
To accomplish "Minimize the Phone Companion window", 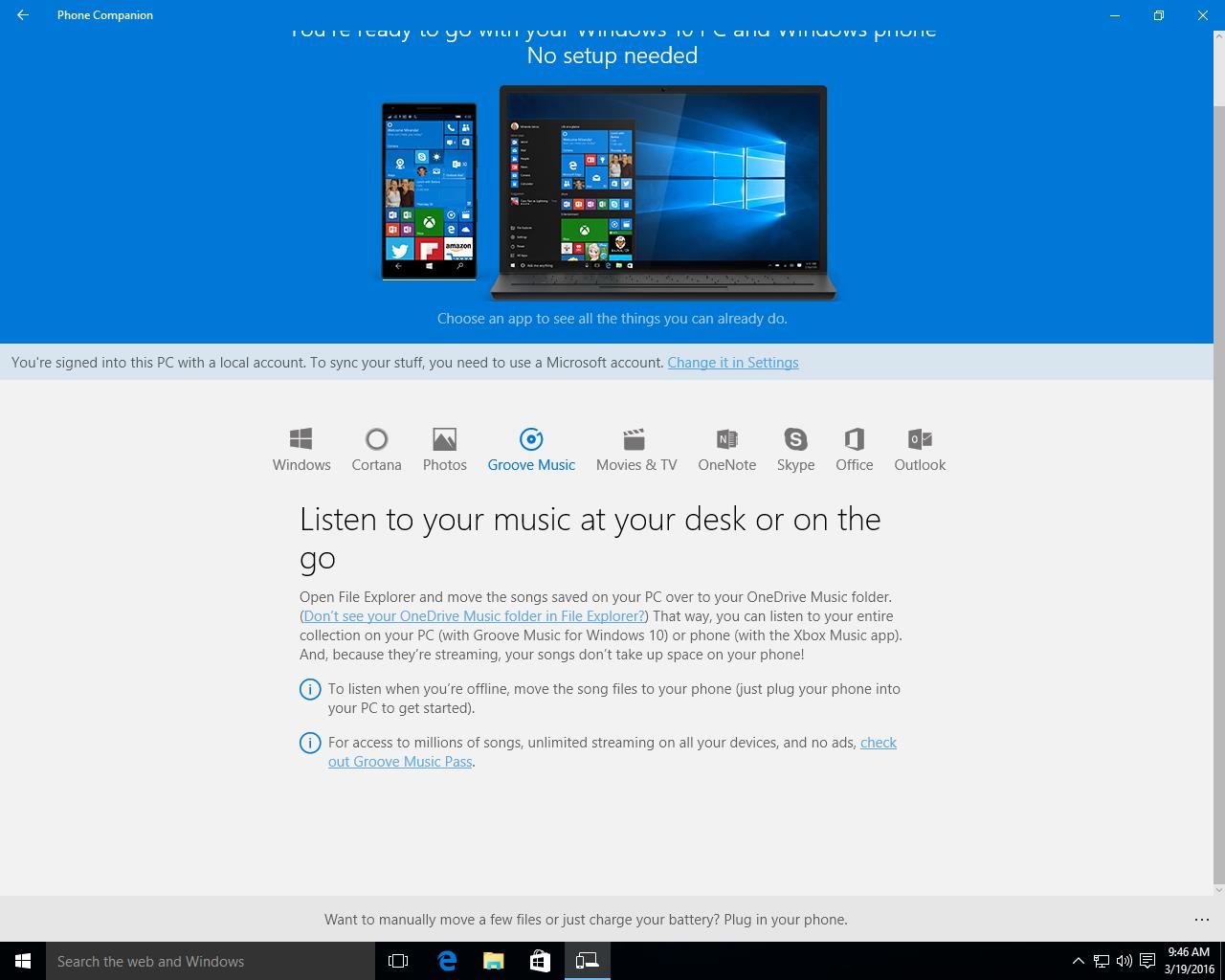I will (1114, 15).
